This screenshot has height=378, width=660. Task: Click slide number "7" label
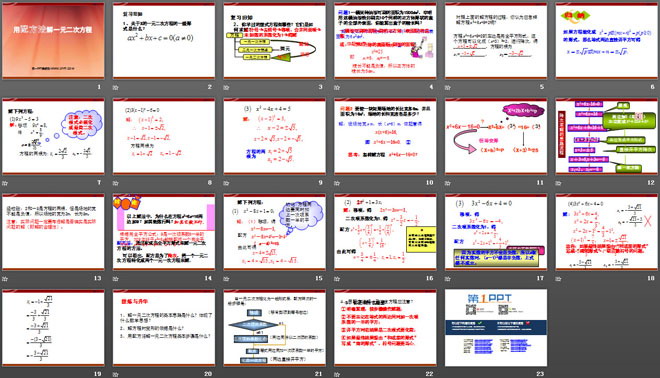(99, 183)
